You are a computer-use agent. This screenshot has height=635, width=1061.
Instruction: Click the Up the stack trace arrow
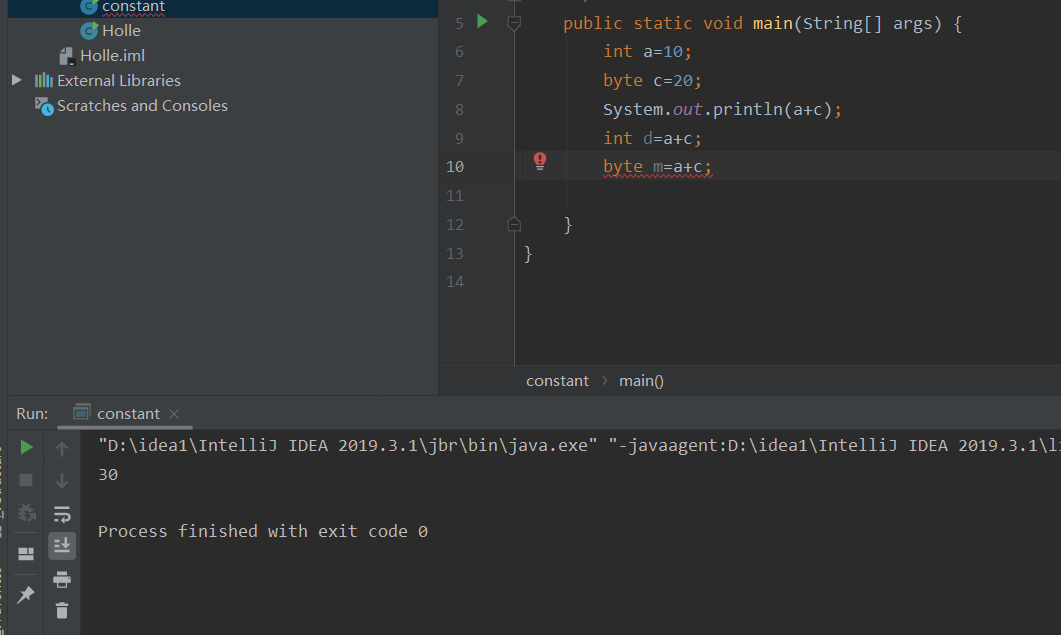click(62, 448)
